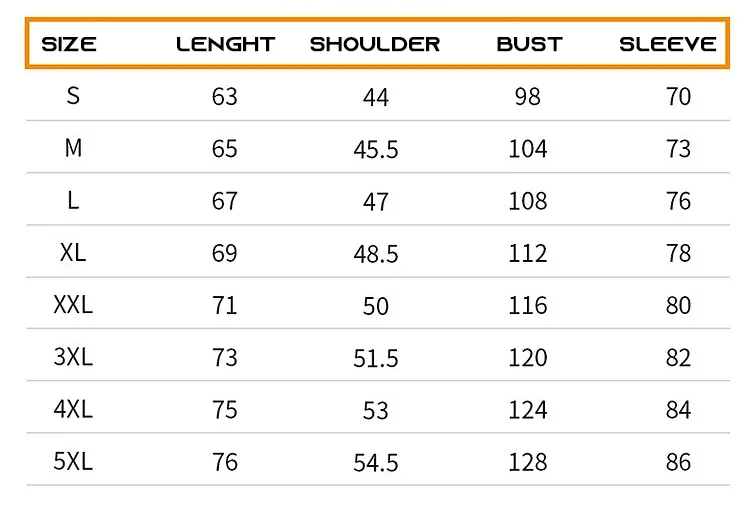Screen dimensions: 750x506
Task: Click shoulder value 45.5 for size M
Action: tap(375, 149)
